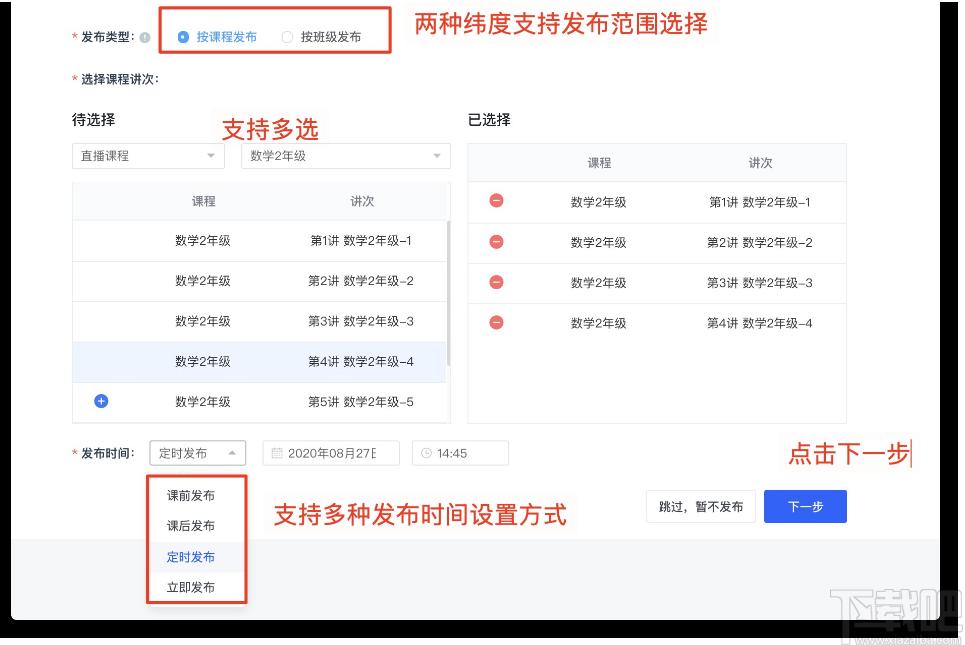Select highlighted row 第4讲 数学2年级-4 in 待选择
The height and width of the screenshot is (645, 965).
coord(259,362)
